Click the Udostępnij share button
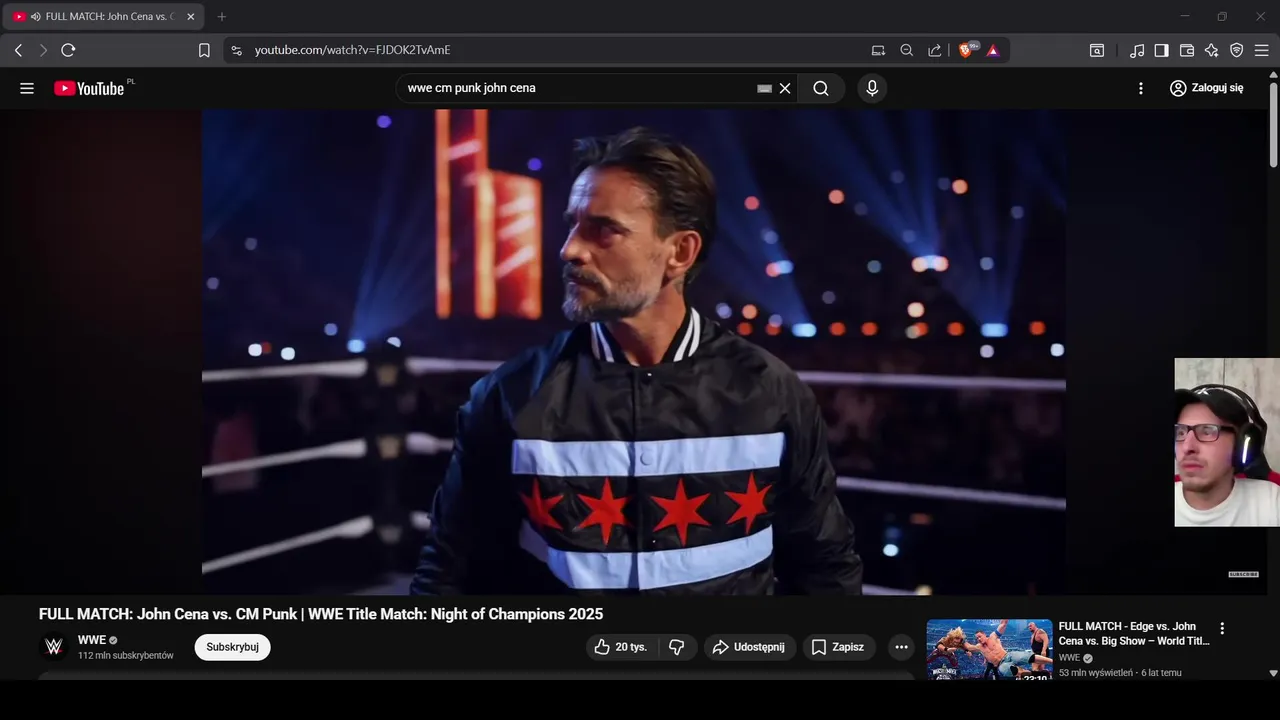1280x720 pixels. point(750,647)
